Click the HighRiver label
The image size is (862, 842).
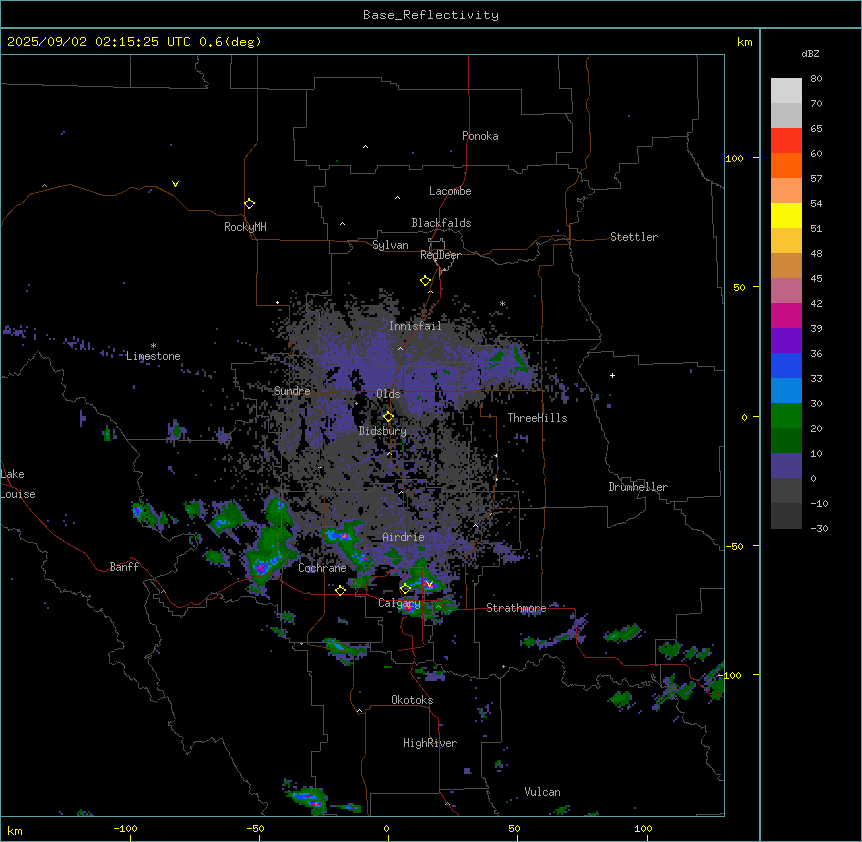430,743
